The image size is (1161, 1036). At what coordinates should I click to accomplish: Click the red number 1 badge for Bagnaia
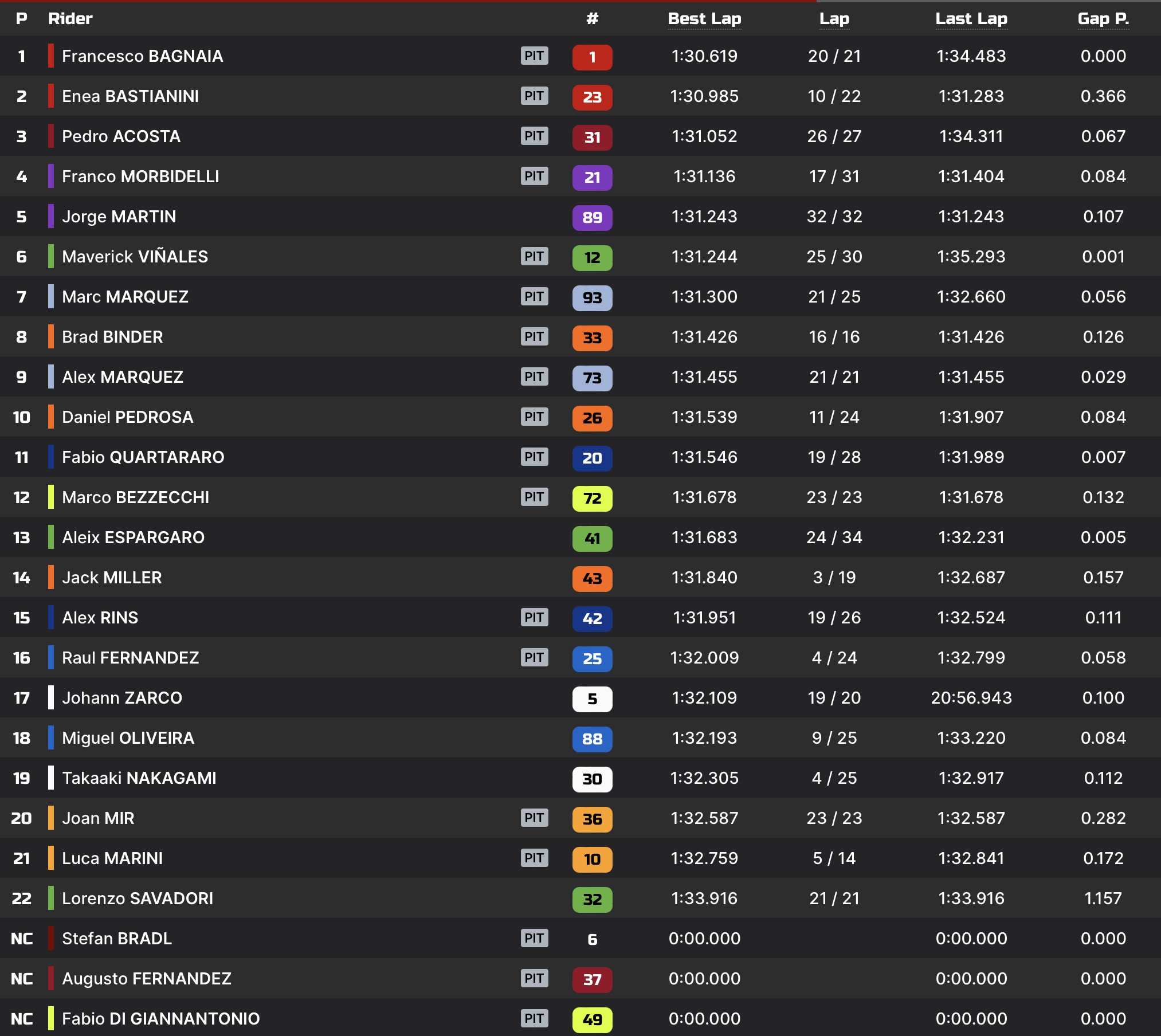[x=592, y=57]
